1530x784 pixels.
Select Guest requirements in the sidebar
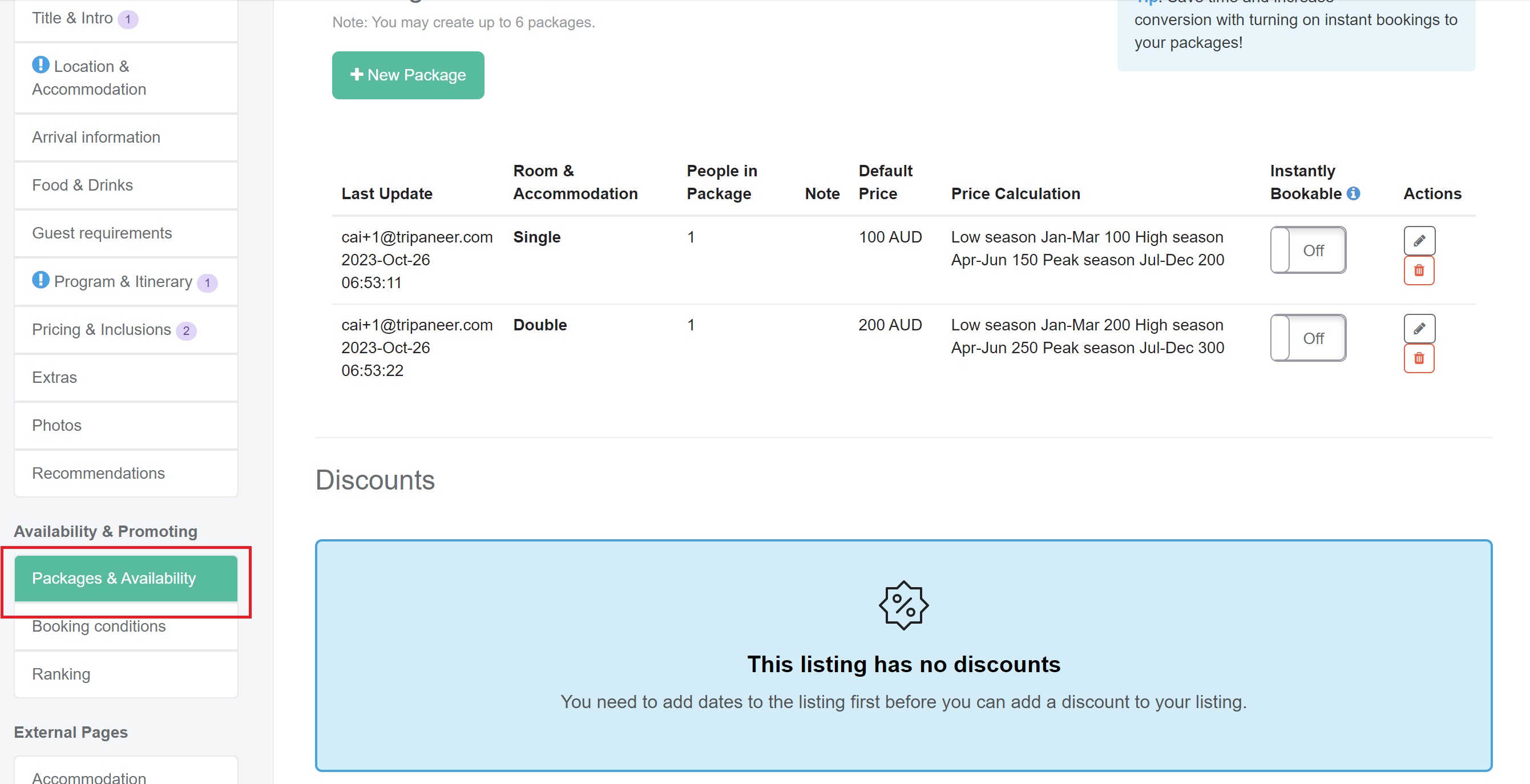(102, 233)
